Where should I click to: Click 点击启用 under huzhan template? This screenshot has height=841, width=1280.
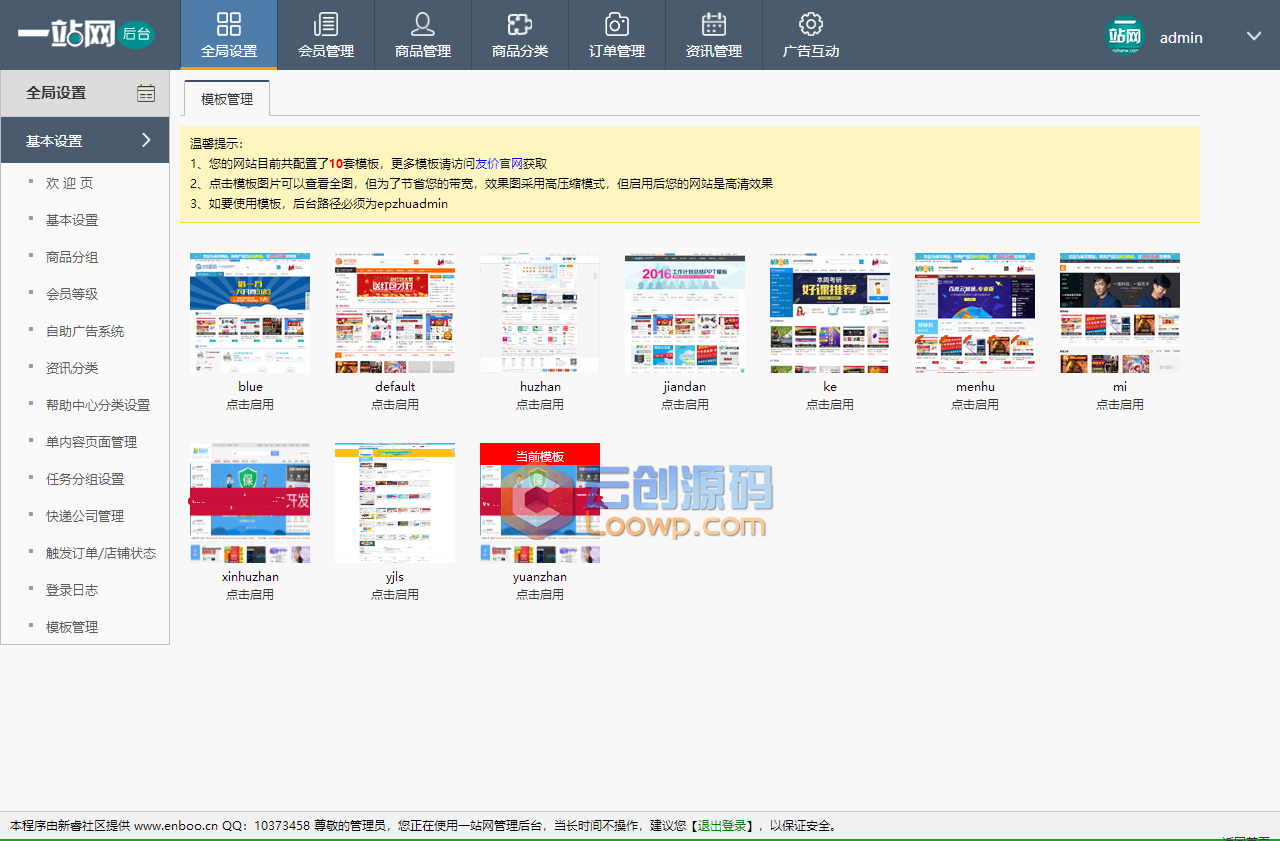click(x=540, y=405)
